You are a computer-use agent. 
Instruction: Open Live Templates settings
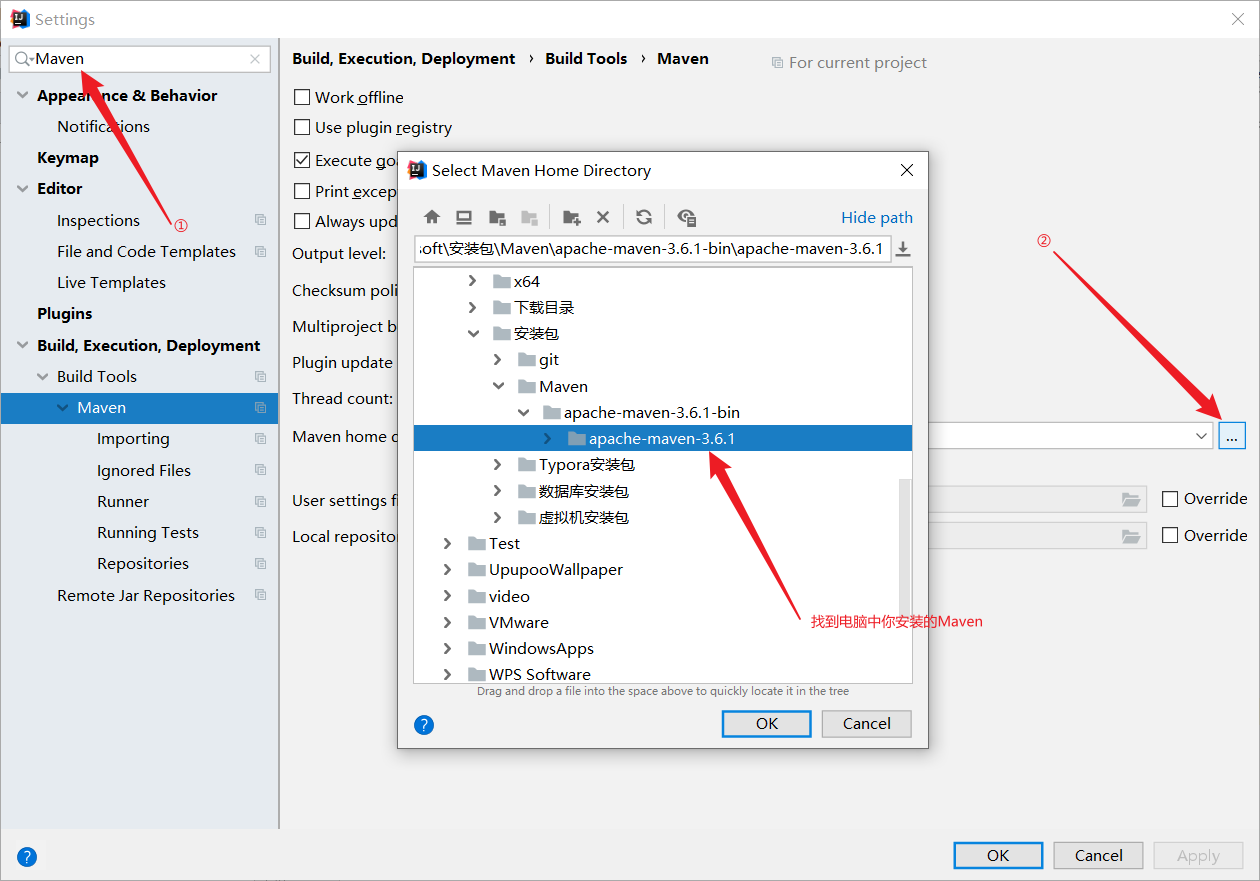point(111,282)
